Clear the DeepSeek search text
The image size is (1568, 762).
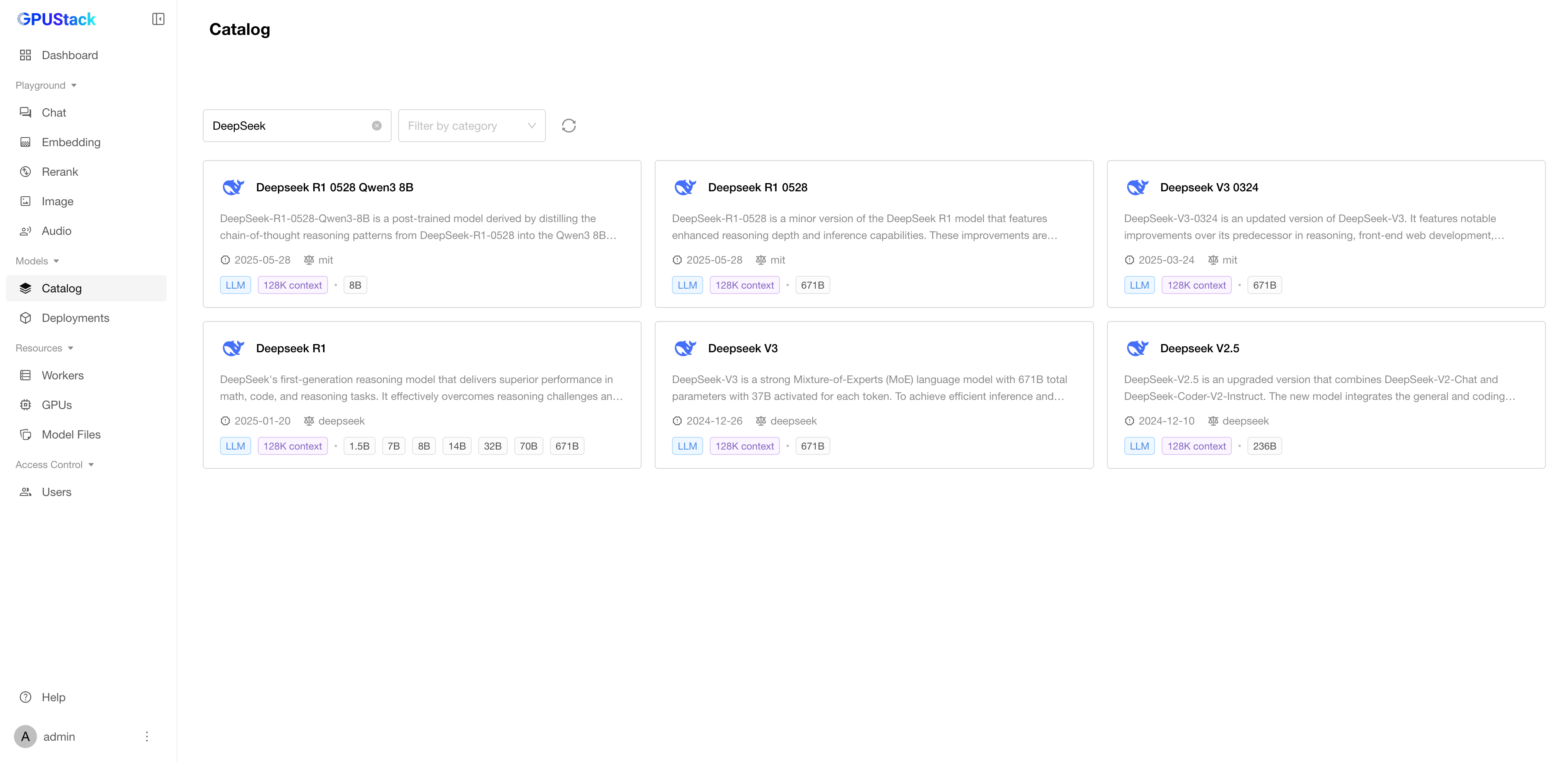click(377, 125)
